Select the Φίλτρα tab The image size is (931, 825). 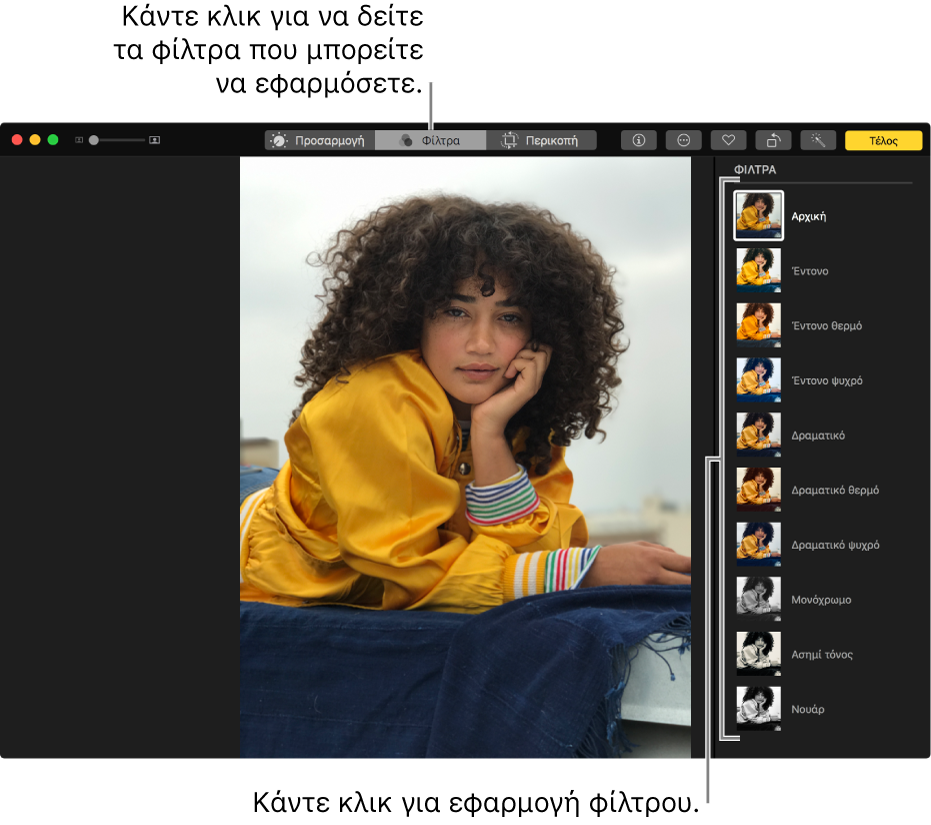pyautogui.click(x=430, y=141)
